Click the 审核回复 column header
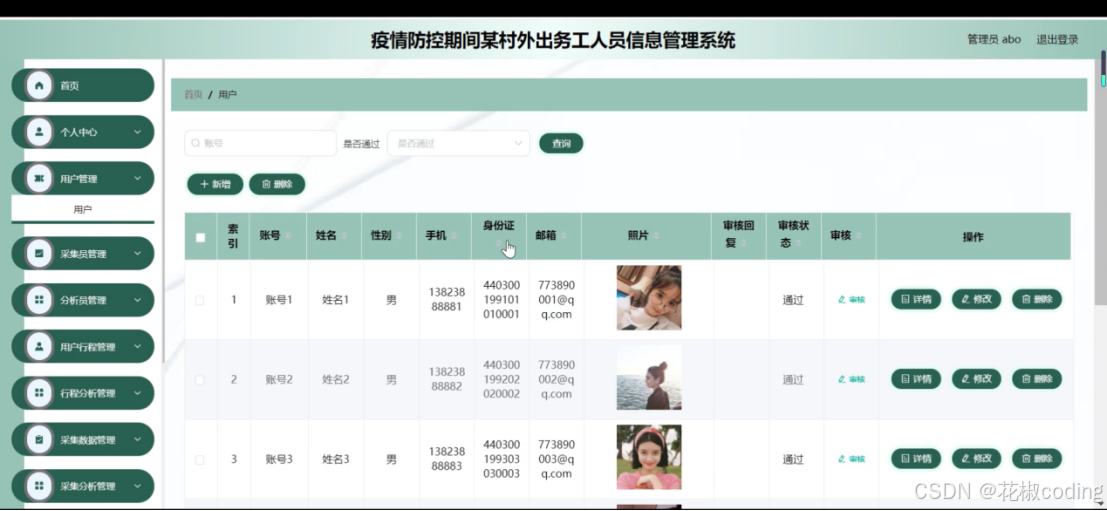The image size is (1107, 511). click(x=738, y=234)
